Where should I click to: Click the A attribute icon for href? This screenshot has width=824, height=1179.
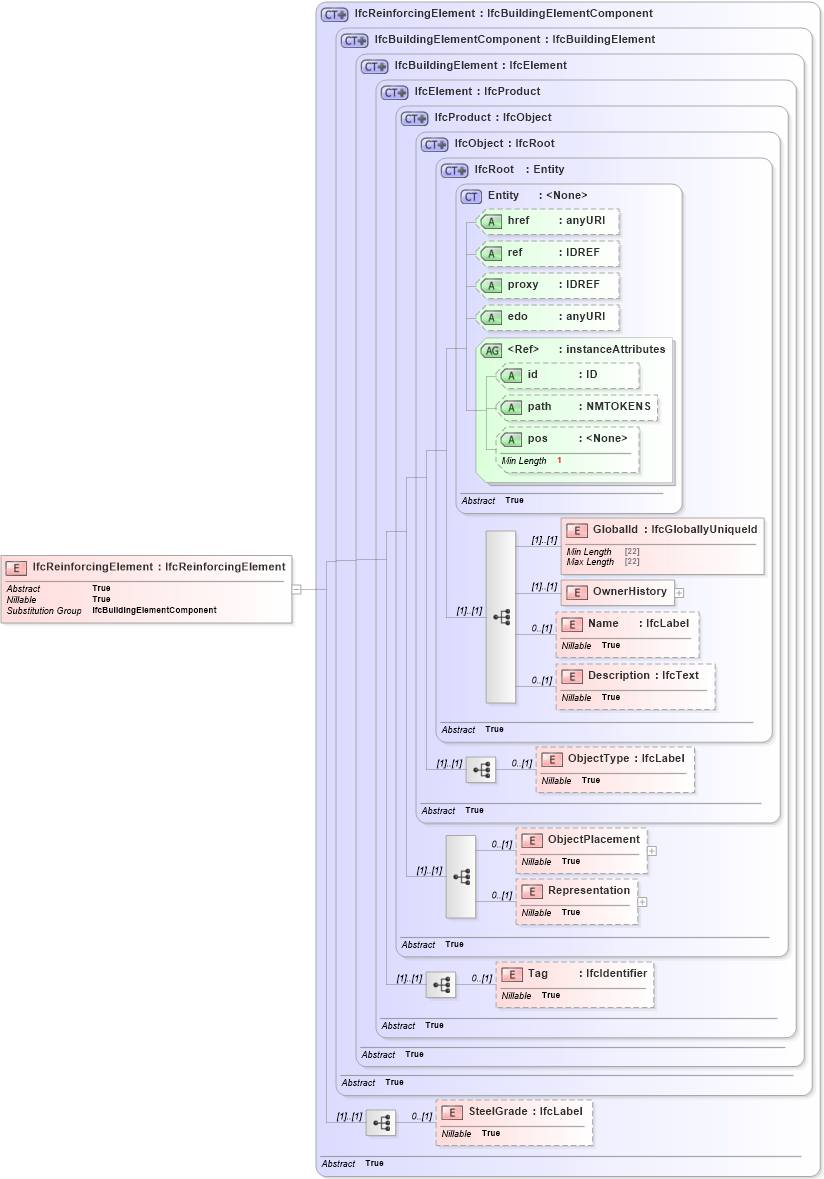tap(491, 221)
